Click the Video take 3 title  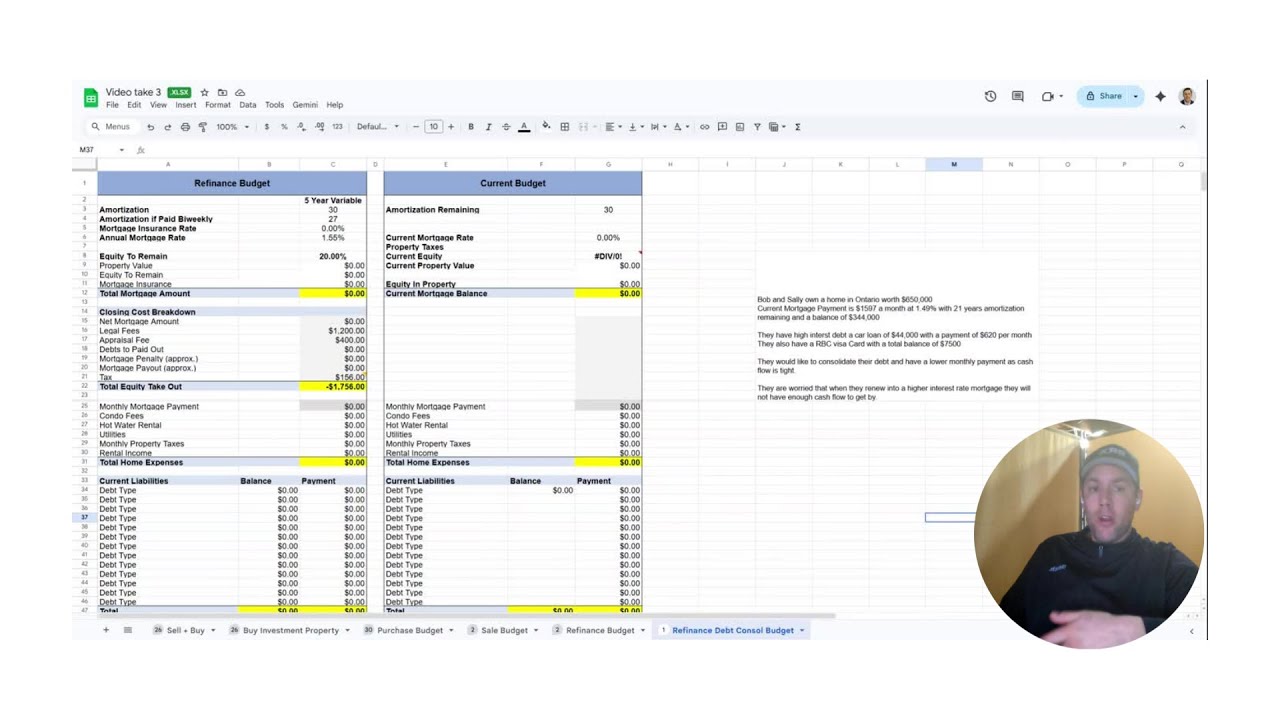coord(133,92)
